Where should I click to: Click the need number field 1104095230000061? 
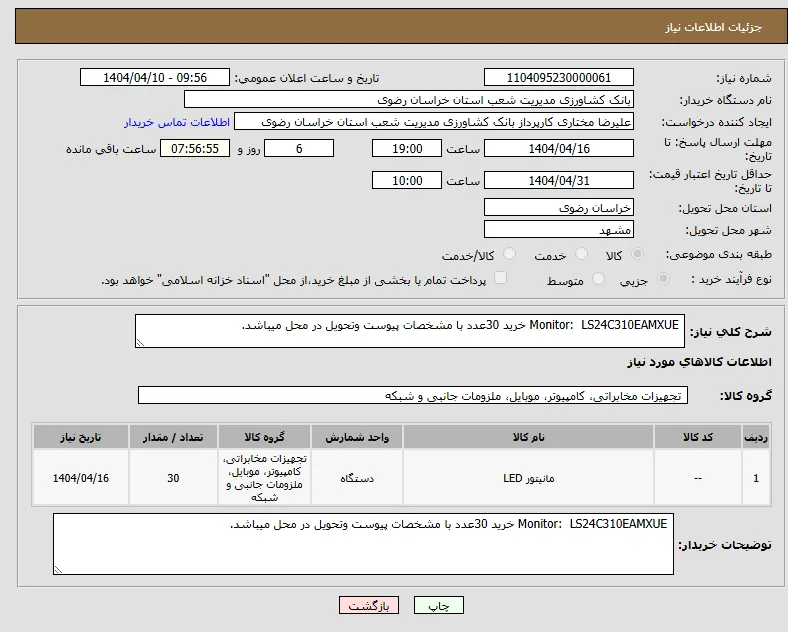coord(559,77)
